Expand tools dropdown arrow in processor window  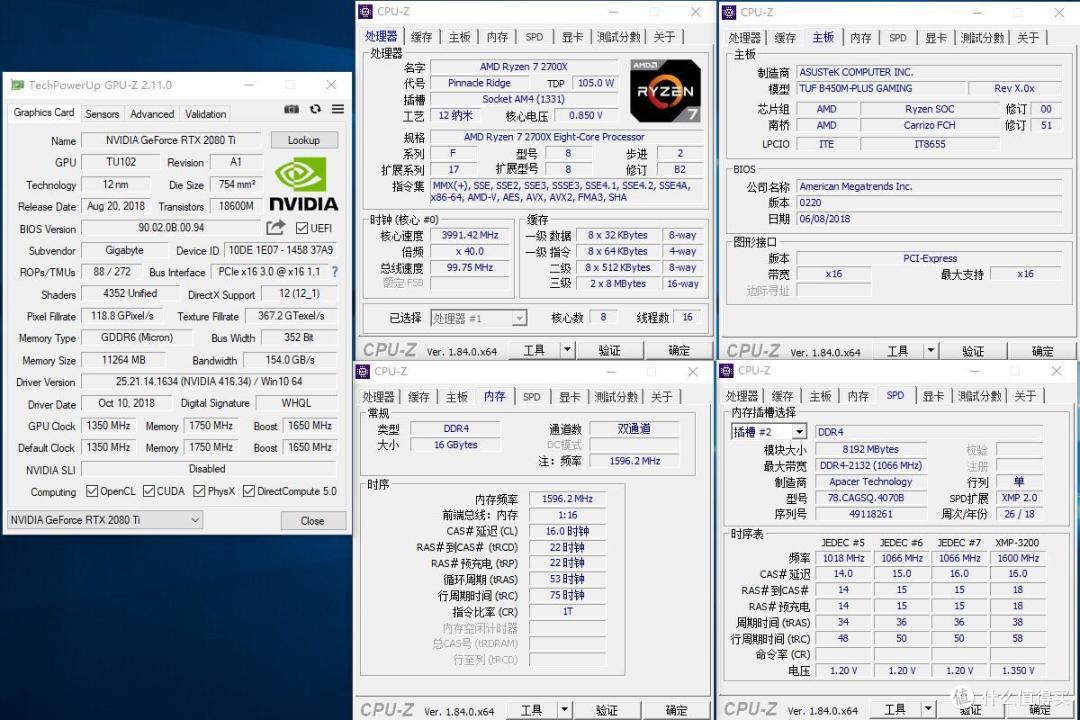tap(567, 350)
